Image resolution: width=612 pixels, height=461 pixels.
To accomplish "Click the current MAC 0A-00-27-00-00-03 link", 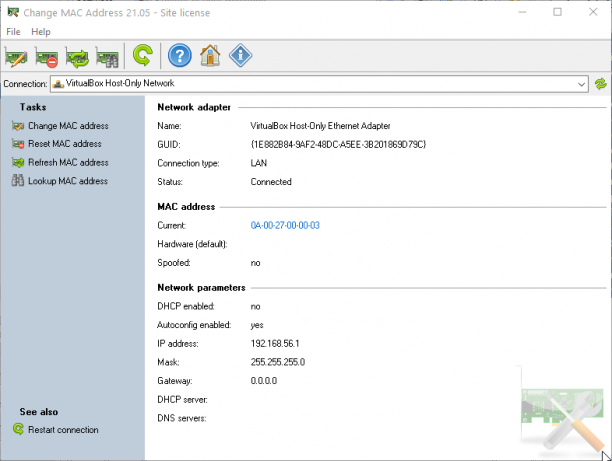I will [285, 226].
